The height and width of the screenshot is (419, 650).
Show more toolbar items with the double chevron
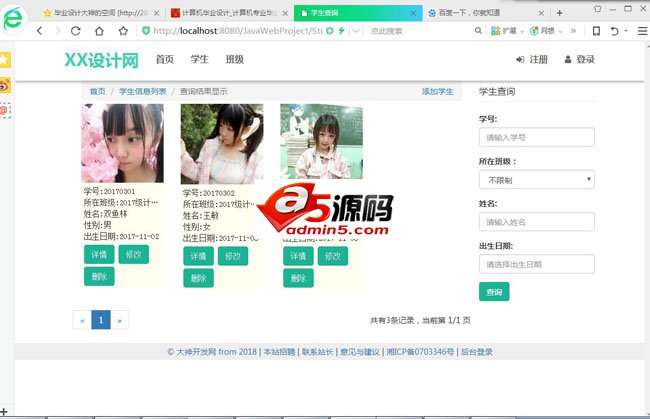click(573, 31)
